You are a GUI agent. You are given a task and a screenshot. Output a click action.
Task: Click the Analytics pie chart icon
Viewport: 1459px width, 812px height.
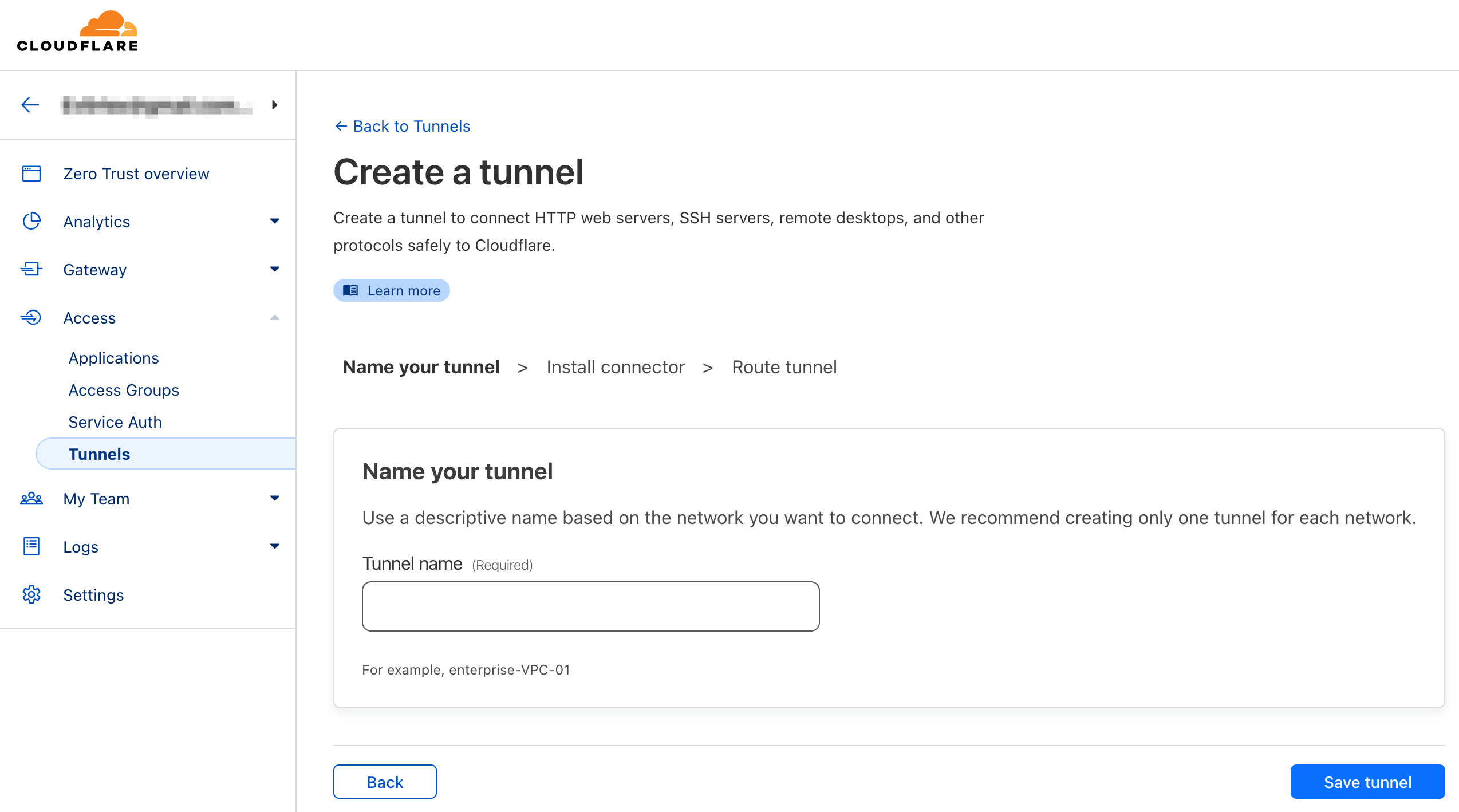coord(31,221)
